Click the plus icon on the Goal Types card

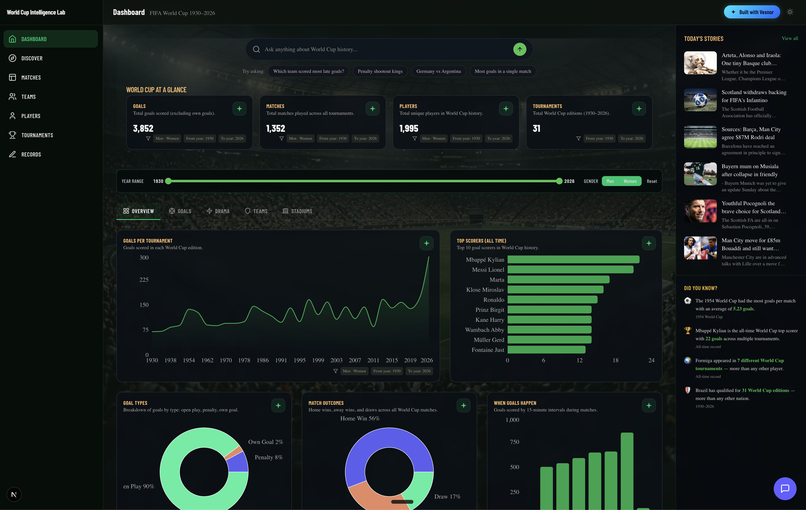tap(278, 406)
